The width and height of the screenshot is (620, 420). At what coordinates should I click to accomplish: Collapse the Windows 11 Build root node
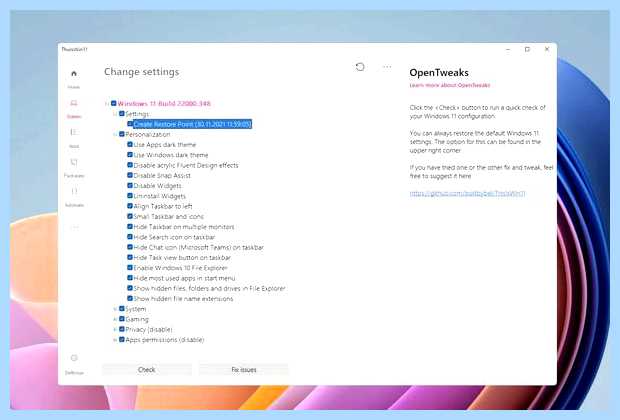tap(106, 104)
